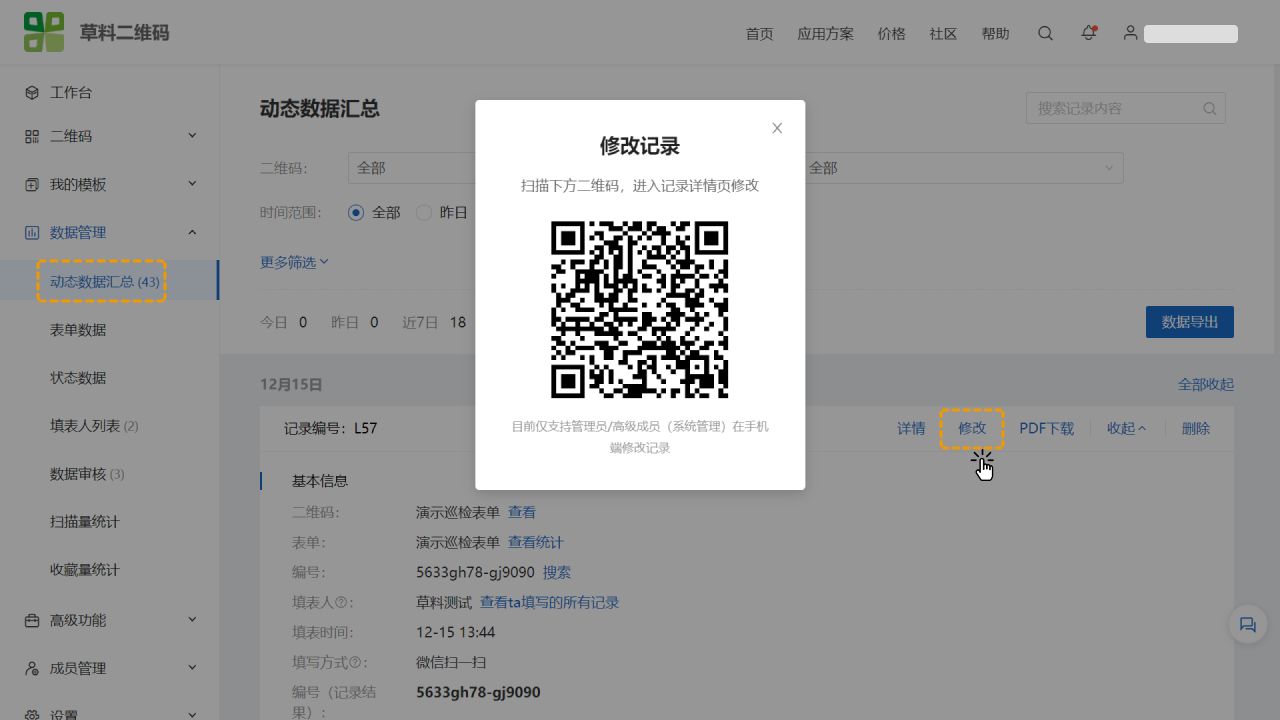Expand 更多筛选 options
This screenshot has width=1280, height=720.
294,262
